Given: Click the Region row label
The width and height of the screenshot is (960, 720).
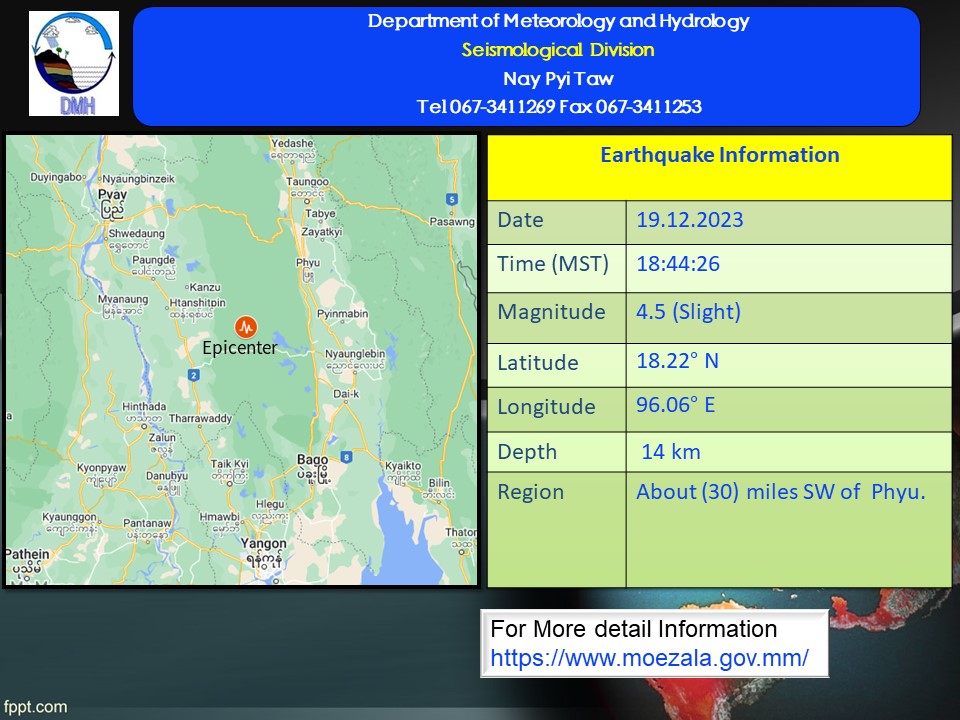Looking at the screenshot, I should click(x=530, y=492).
